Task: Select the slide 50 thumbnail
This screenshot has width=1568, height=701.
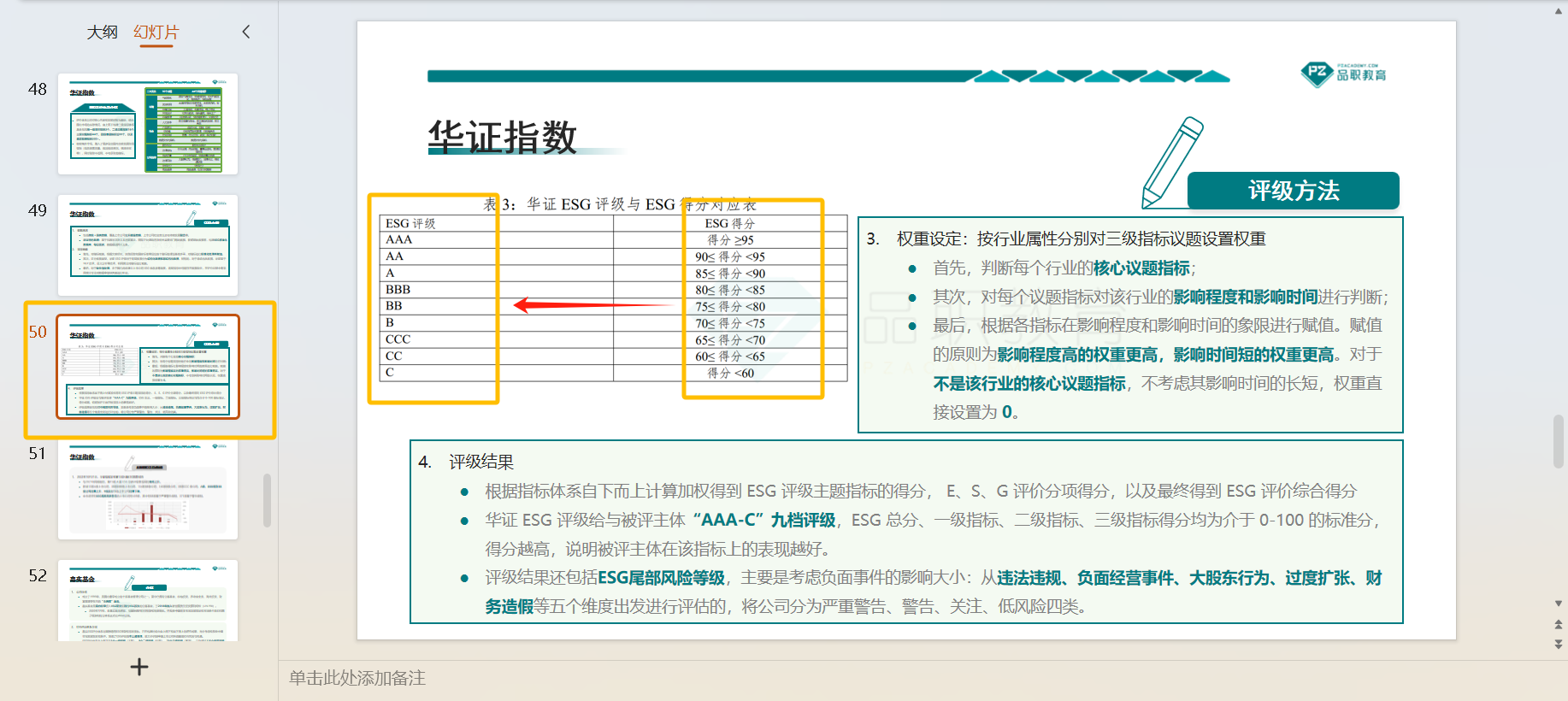Action: point(148,367)
